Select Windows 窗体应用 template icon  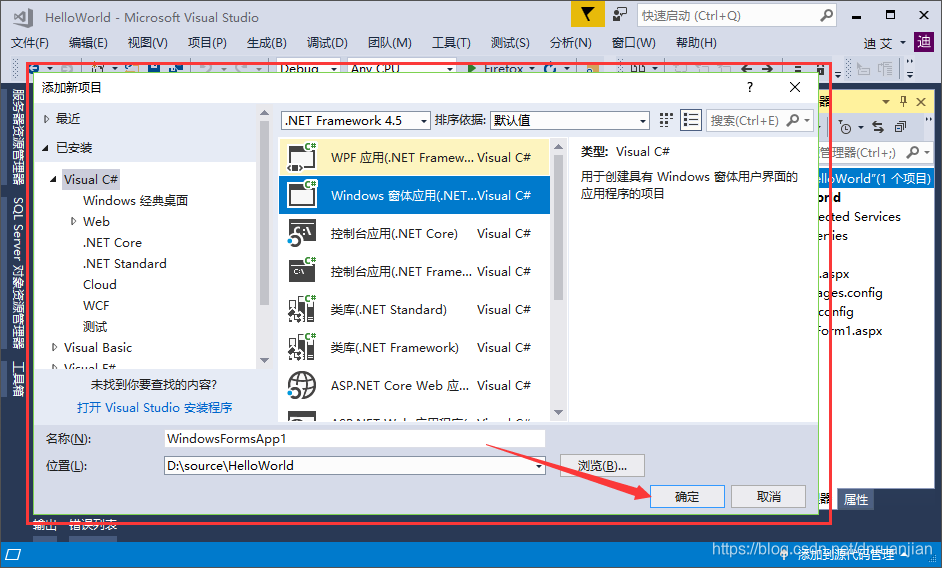302,195
